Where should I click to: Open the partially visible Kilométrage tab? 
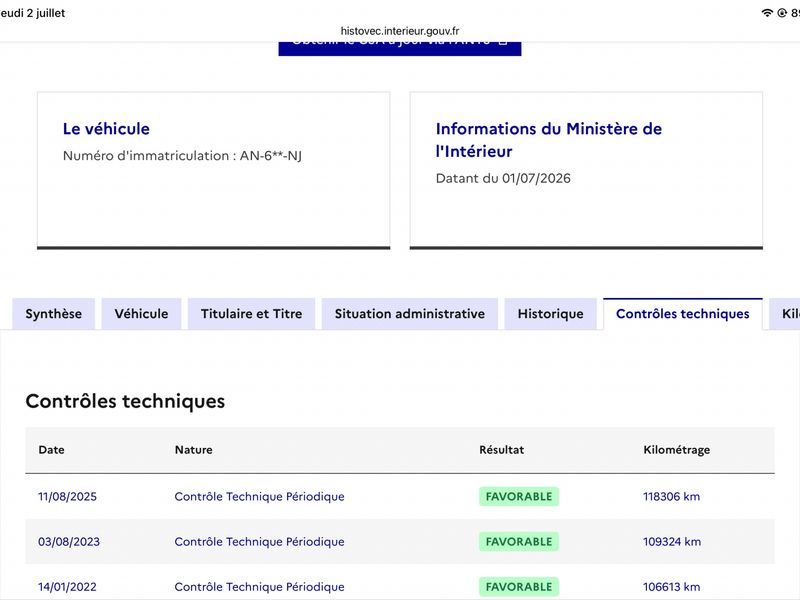tap(785, 314)
